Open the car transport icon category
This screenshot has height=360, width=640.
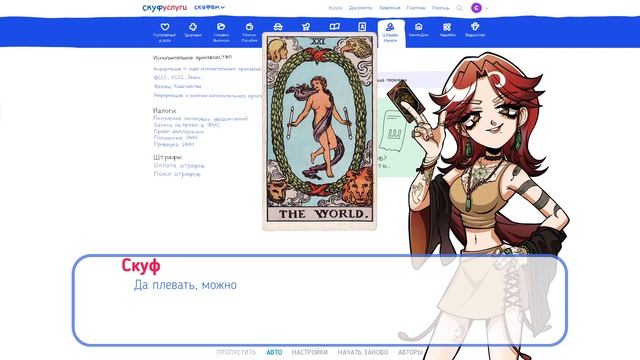click(278, 27)
